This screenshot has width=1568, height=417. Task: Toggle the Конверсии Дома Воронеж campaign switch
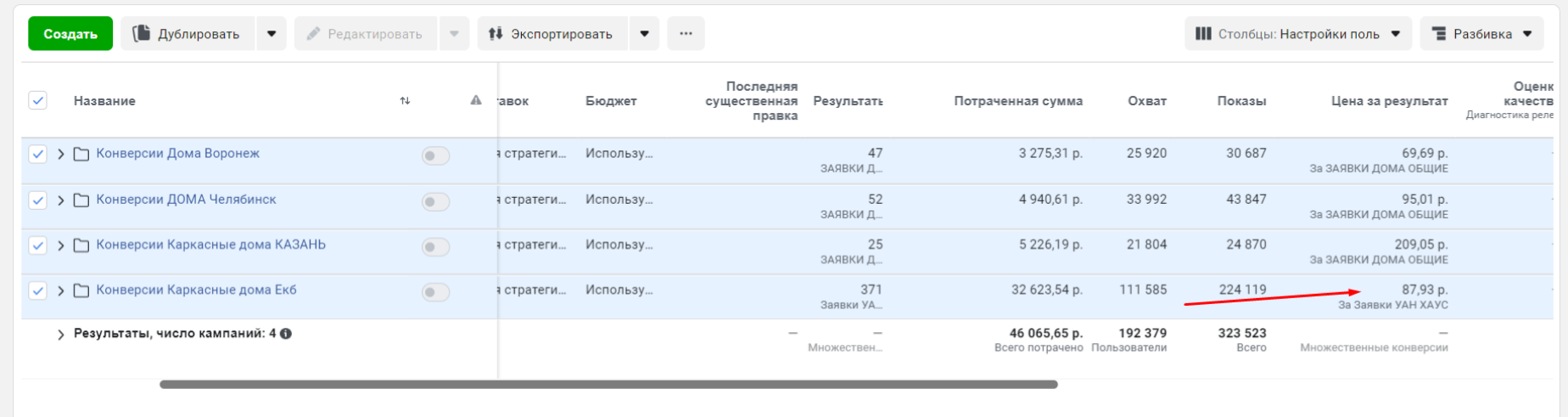tap(435, 155)
